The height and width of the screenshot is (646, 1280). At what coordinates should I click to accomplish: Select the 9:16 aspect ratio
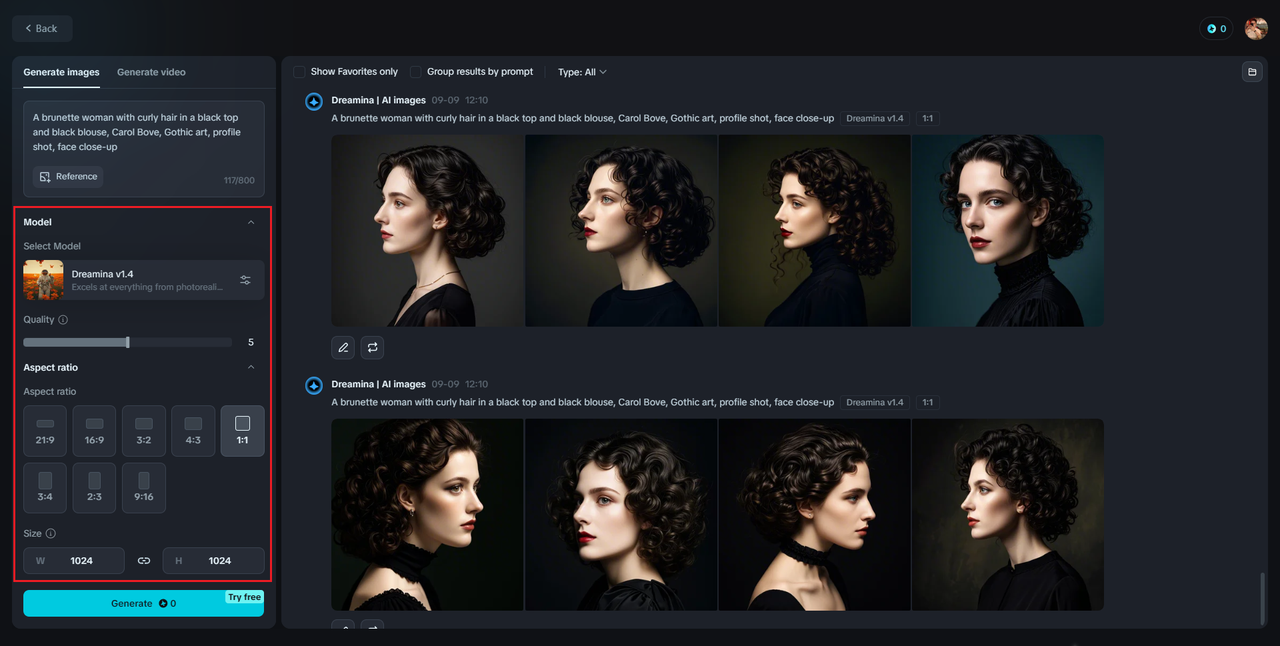[144, 488]
